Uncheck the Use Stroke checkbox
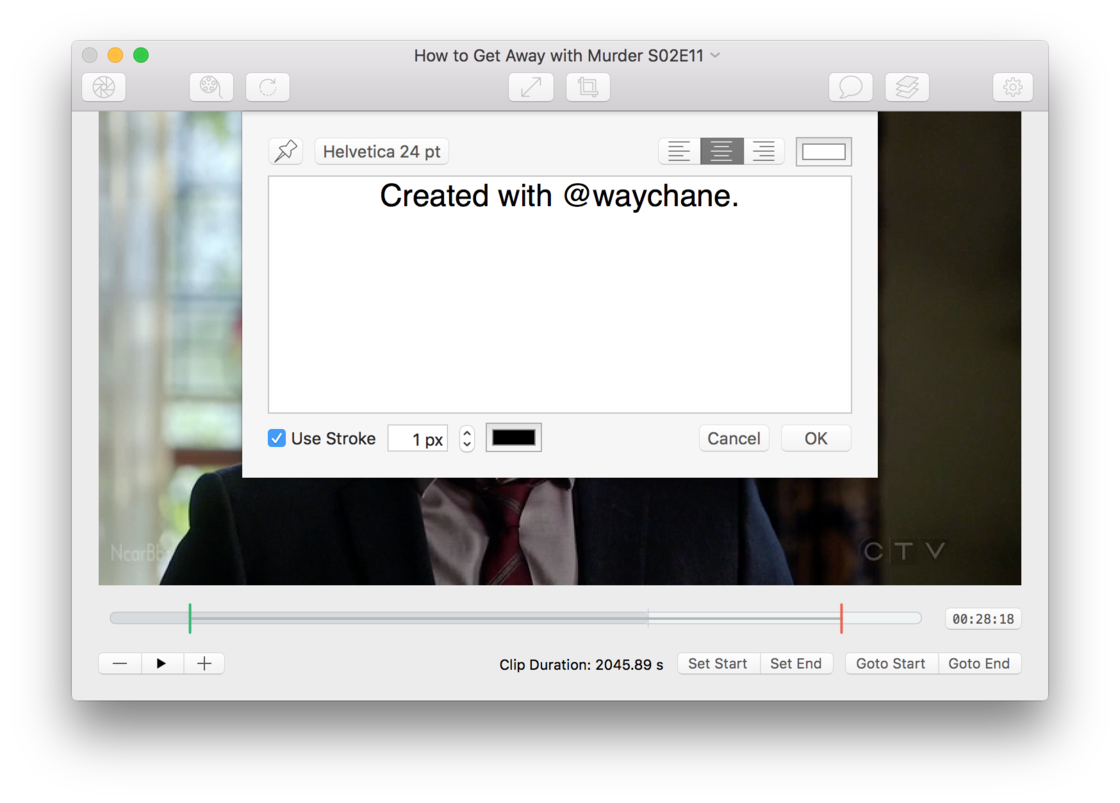The height and width of the screenshot is (803, 1120). tap(276, 438)
